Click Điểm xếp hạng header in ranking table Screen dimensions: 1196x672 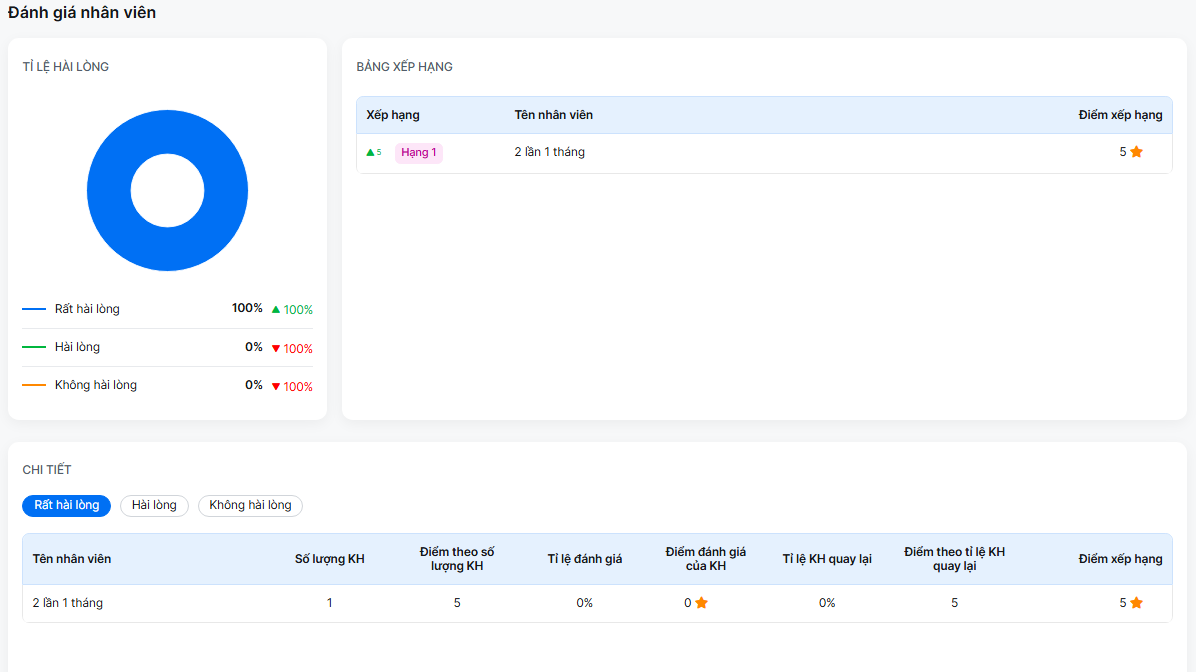(1120, 115)
